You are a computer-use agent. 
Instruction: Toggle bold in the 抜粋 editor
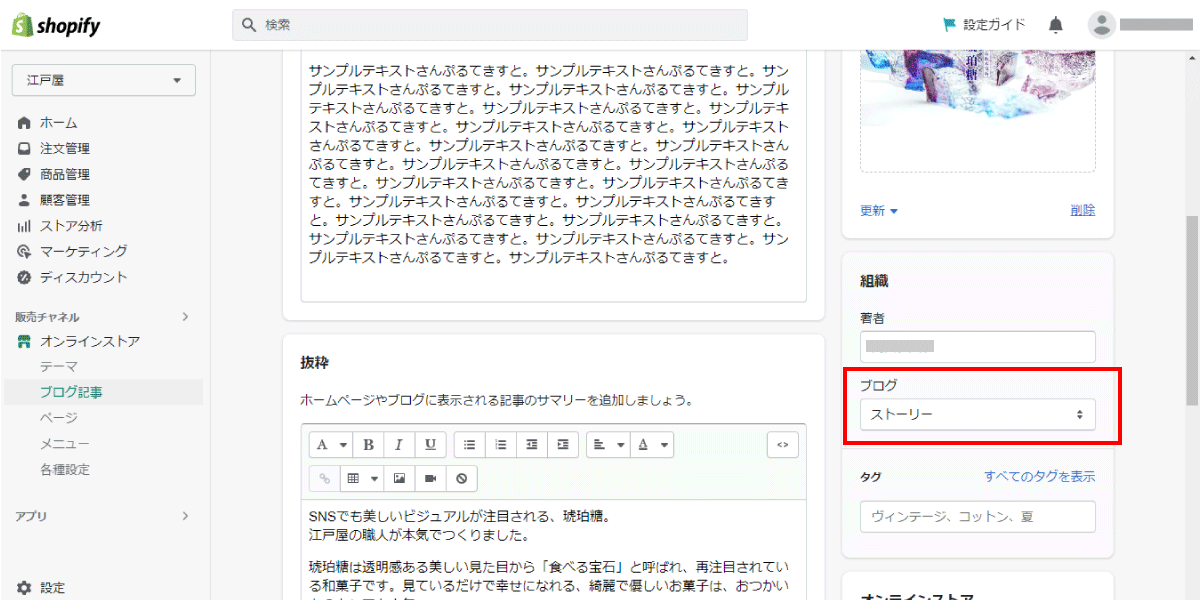(368, 445)
